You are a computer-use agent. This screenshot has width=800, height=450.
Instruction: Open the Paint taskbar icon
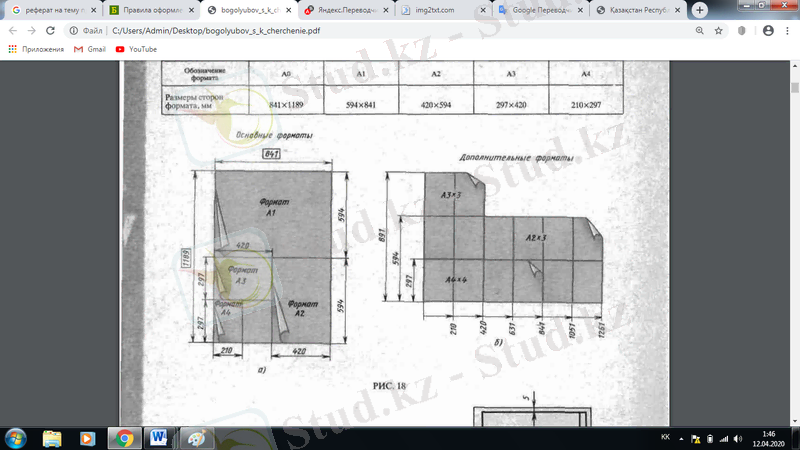tap(196, 439)
